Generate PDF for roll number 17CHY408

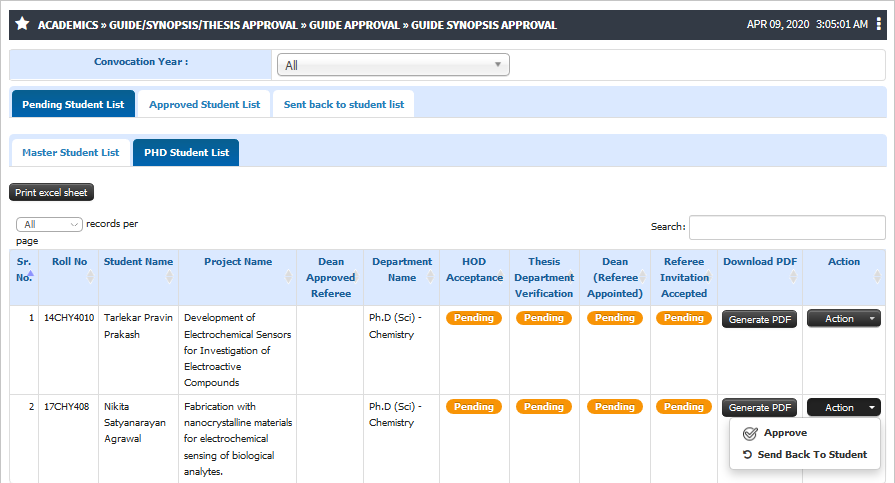[759, 408]
